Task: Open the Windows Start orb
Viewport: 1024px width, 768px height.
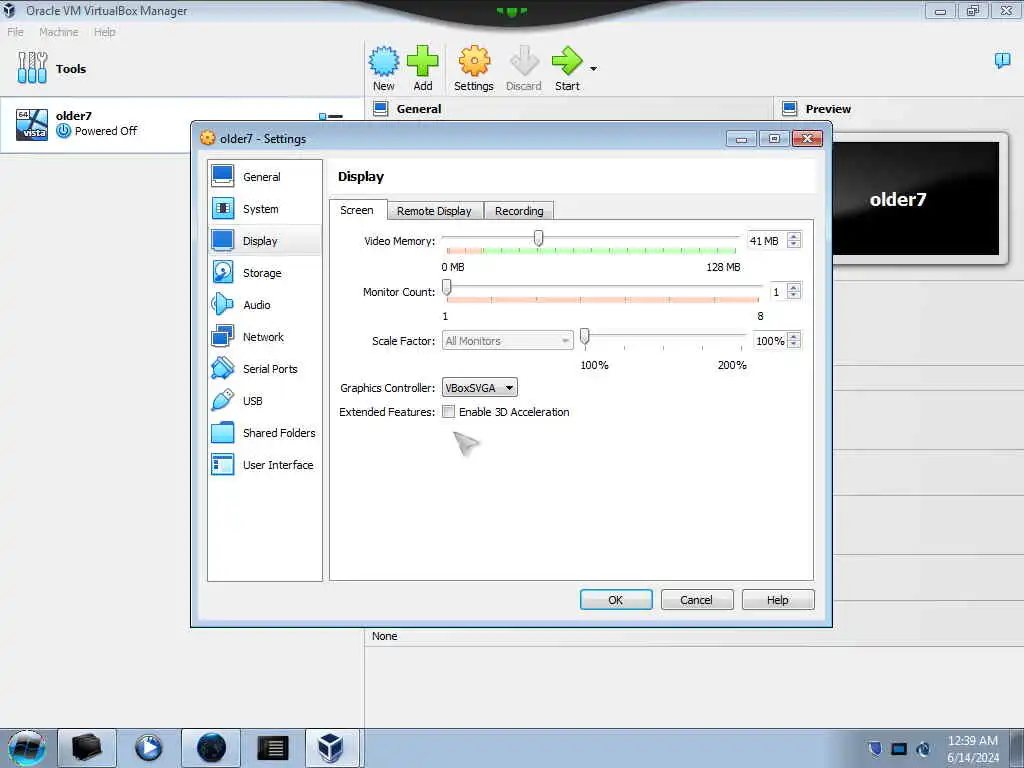Action: [27, 748]
